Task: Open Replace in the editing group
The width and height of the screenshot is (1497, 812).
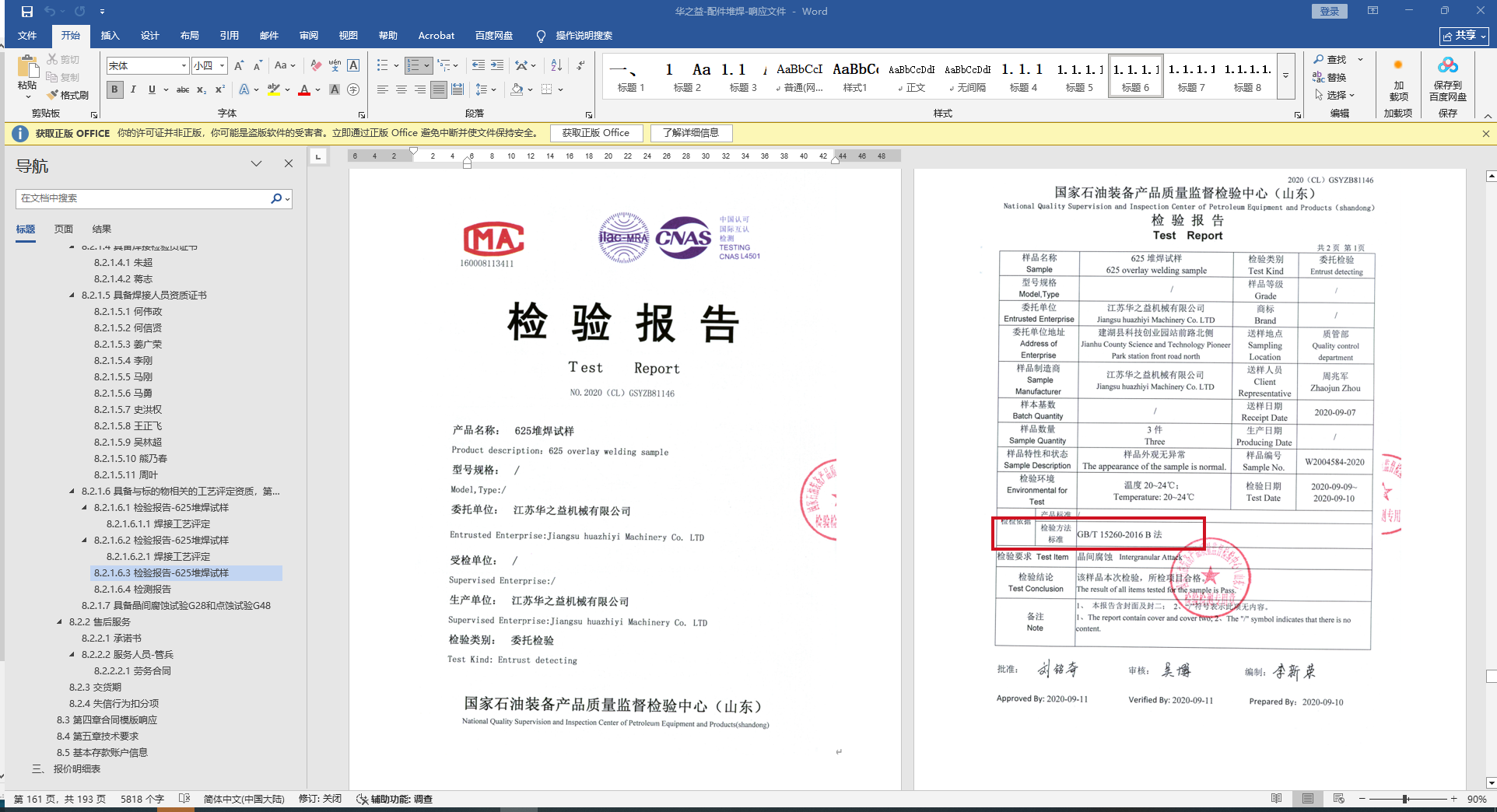Action: (x=1330, y=77)
